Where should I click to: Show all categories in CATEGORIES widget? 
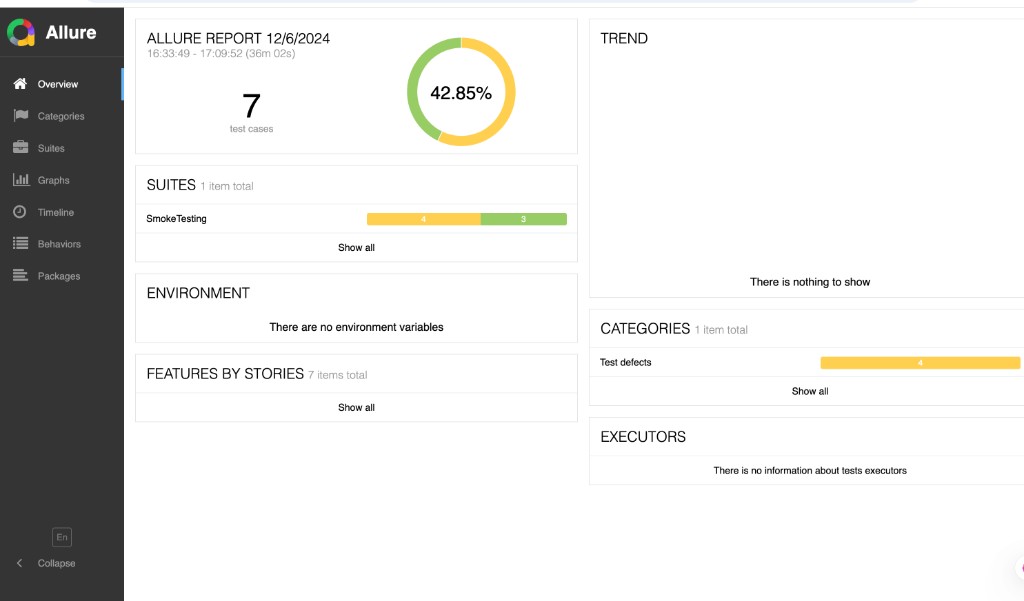[810, 391]
